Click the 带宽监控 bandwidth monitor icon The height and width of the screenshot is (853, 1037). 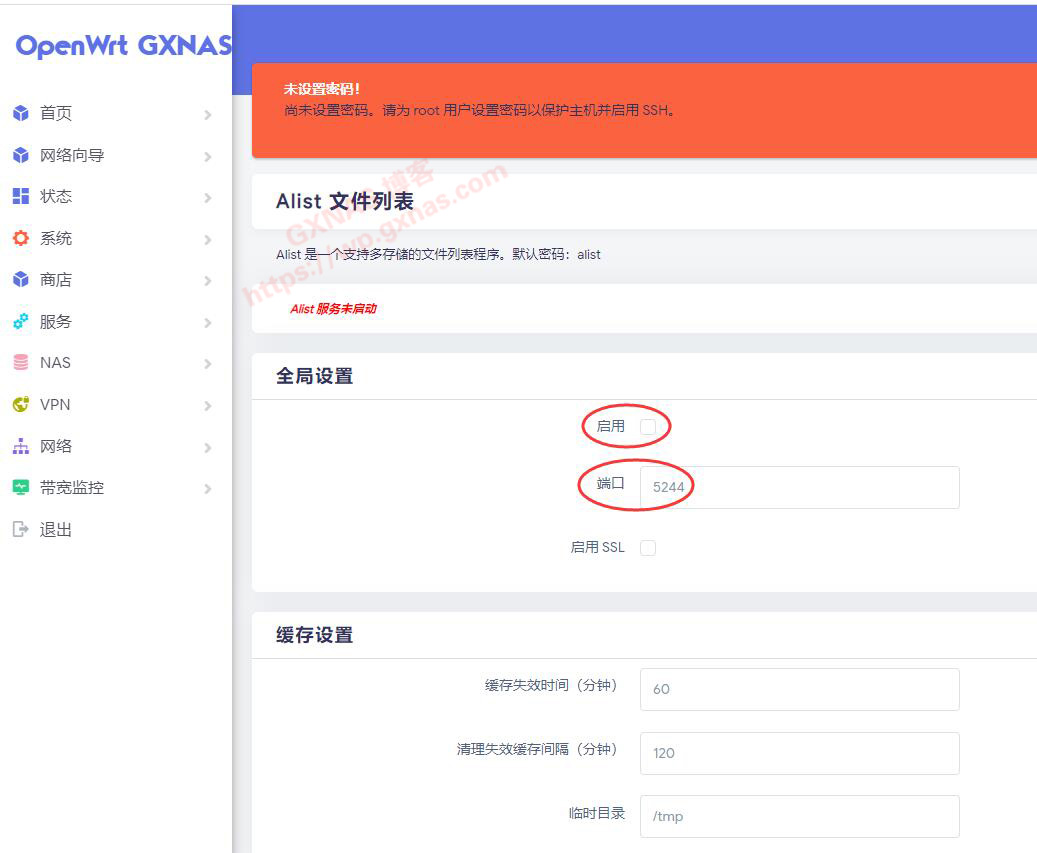(22, 487)
